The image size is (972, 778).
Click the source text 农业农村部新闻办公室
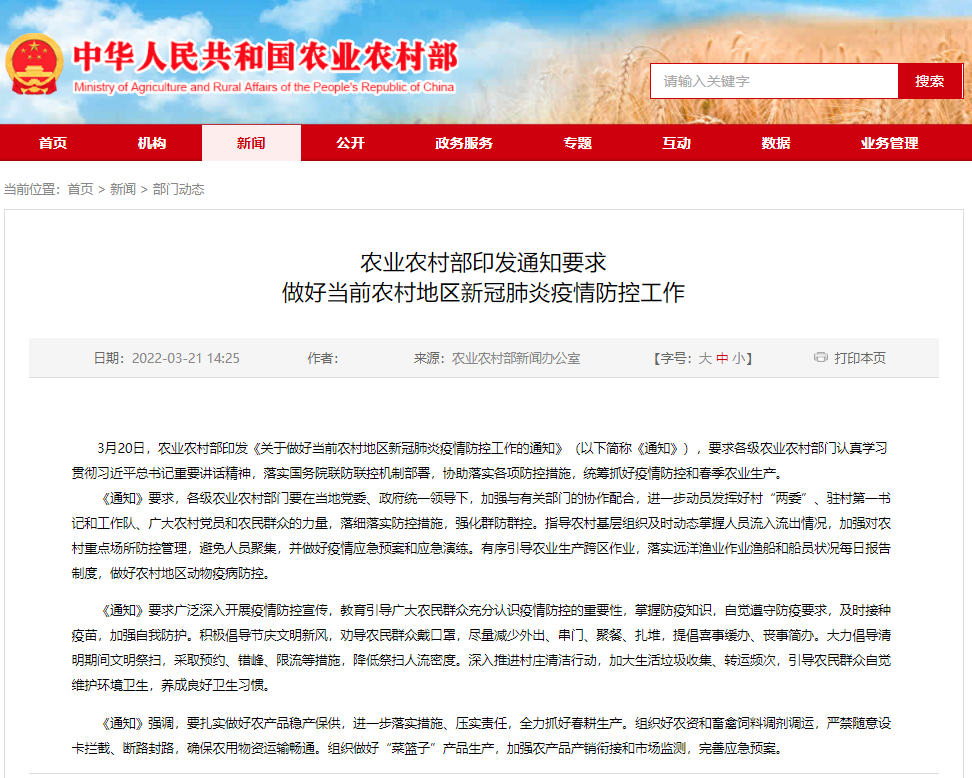coord(516,358)
